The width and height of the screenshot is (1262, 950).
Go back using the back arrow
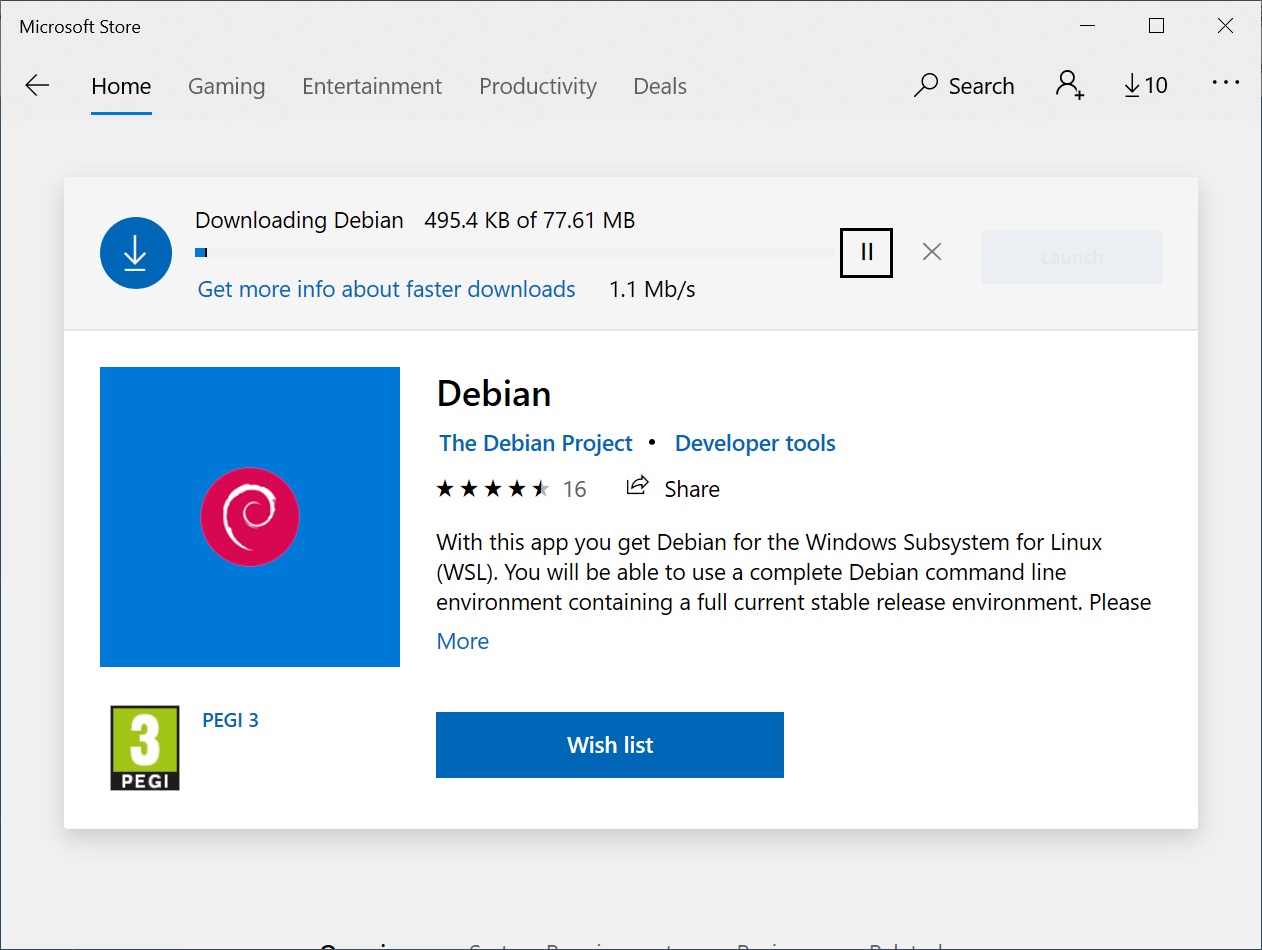point(37,86)
